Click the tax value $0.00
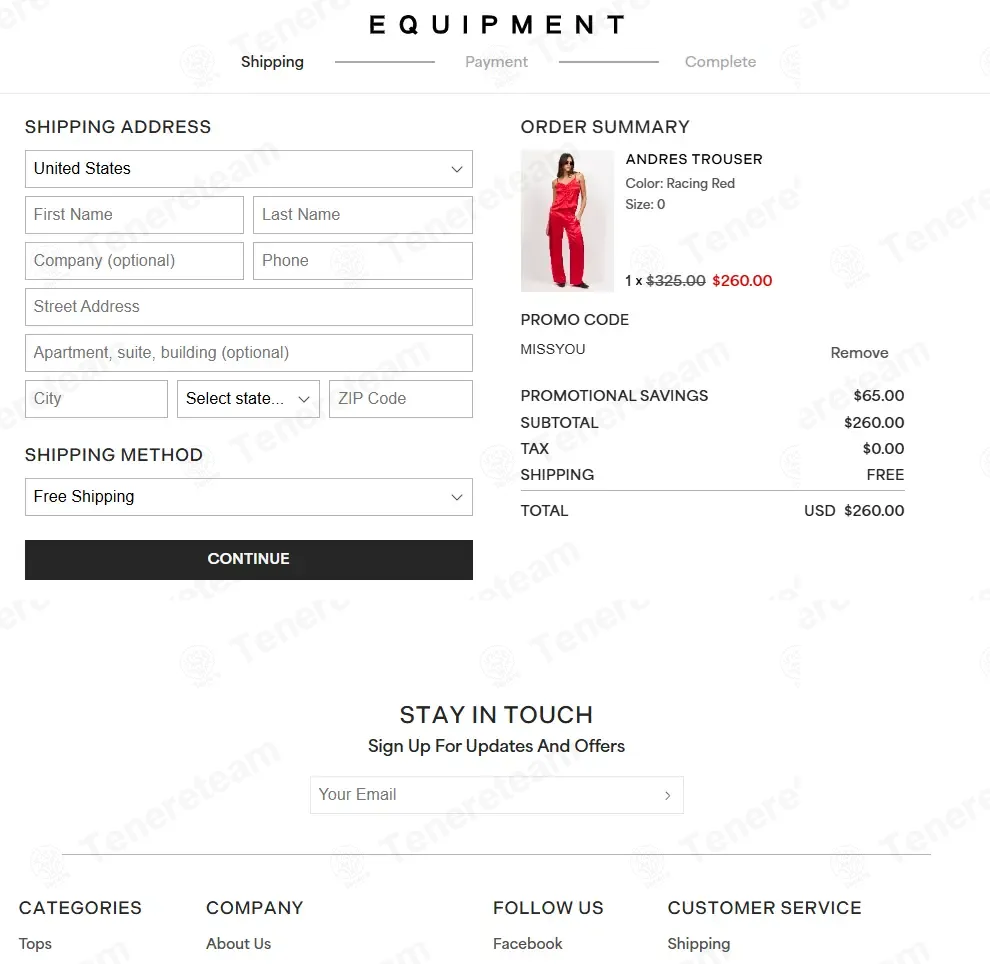Viewport: 990px width, 964px height. click(x=883, y=449)
